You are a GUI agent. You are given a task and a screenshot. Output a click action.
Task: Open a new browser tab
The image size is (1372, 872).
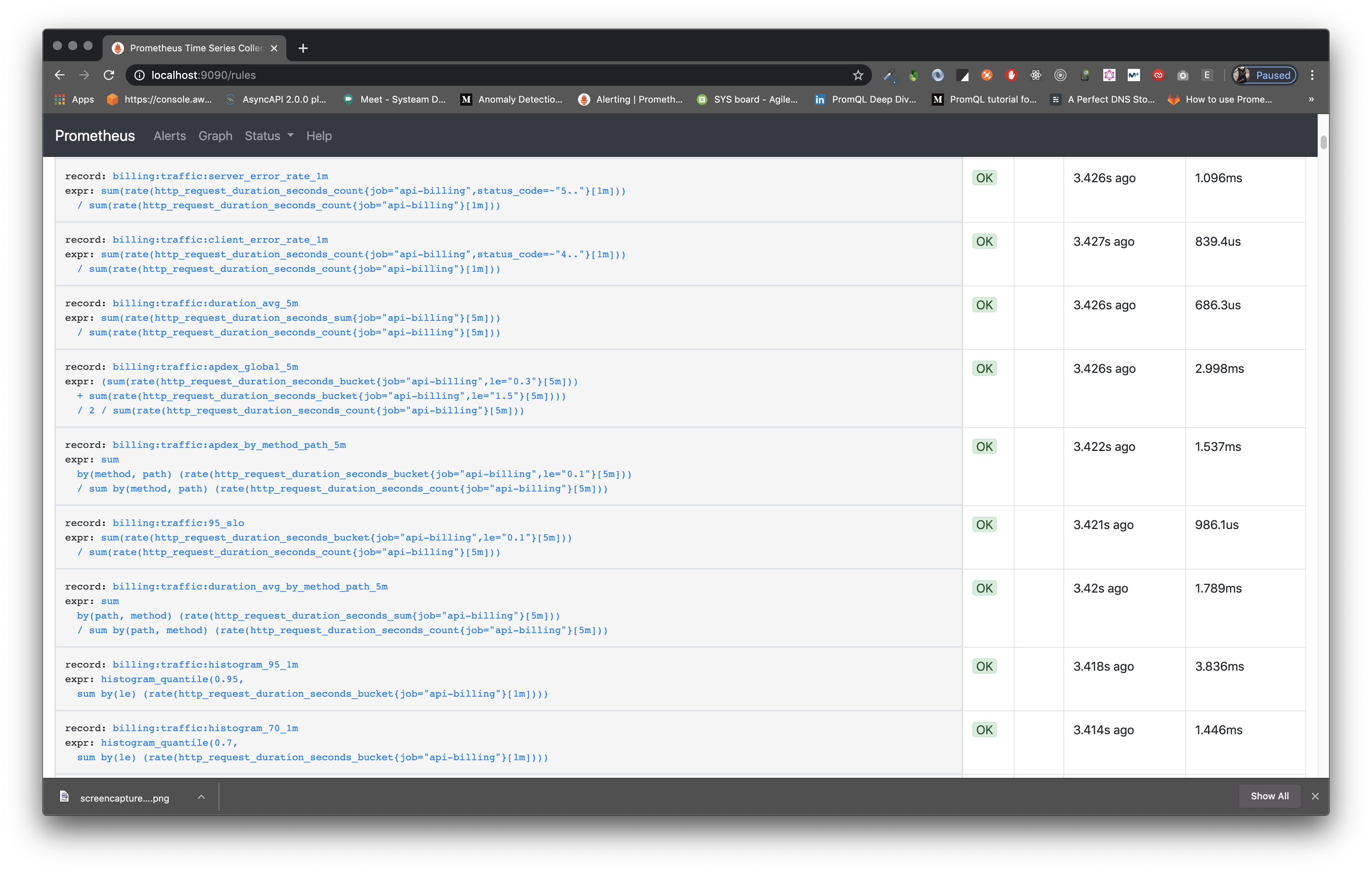[x=303, y=48]
